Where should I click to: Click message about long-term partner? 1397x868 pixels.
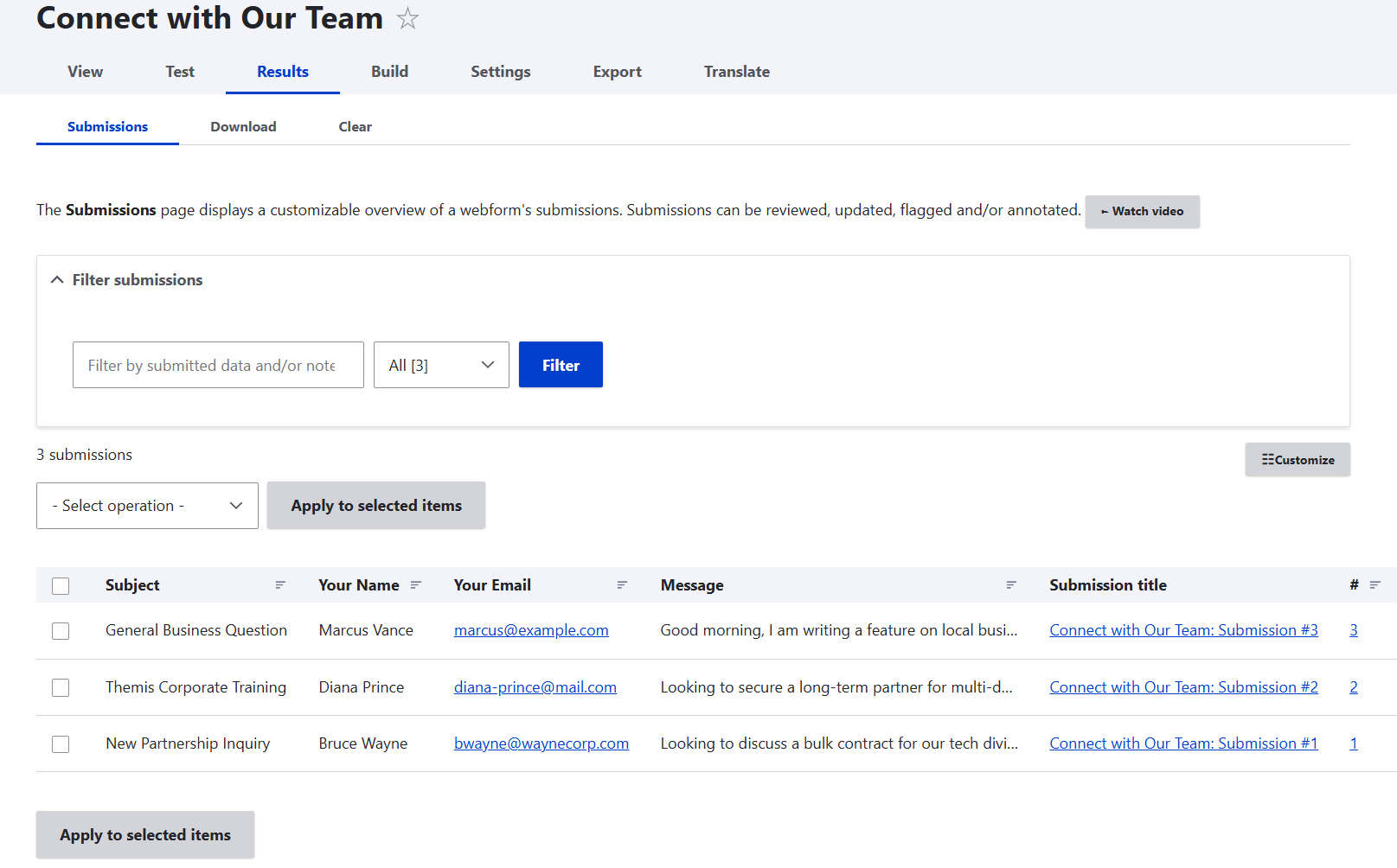pyautogui.click(x=836, y=687)
